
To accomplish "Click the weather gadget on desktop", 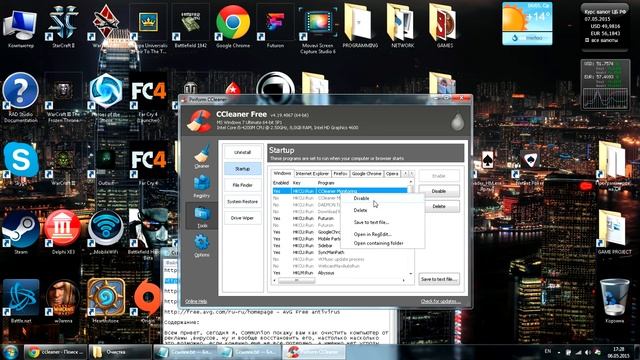I will pos(527,23).
